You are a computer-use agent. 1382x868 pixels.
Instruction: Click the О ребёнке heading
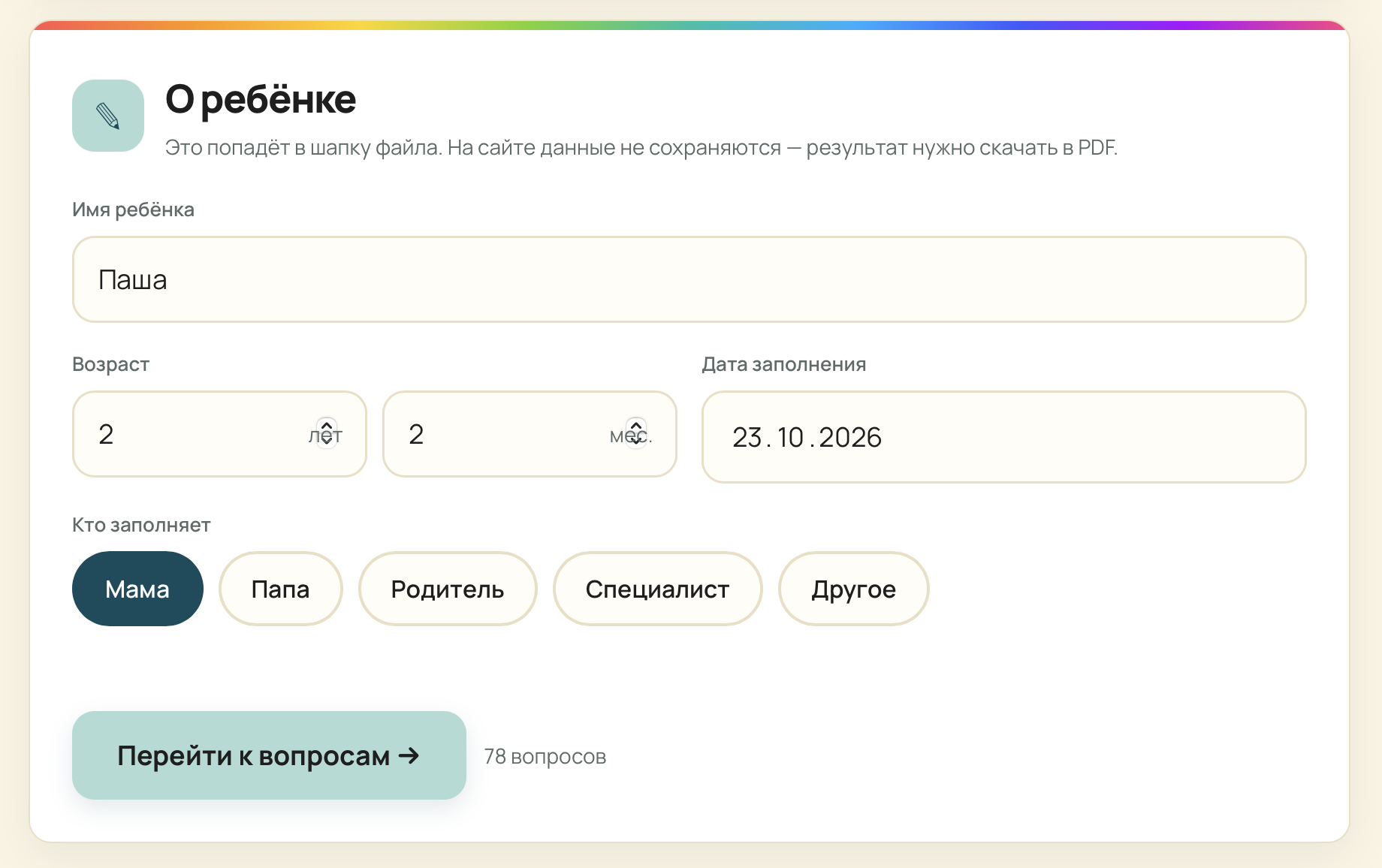261,99
